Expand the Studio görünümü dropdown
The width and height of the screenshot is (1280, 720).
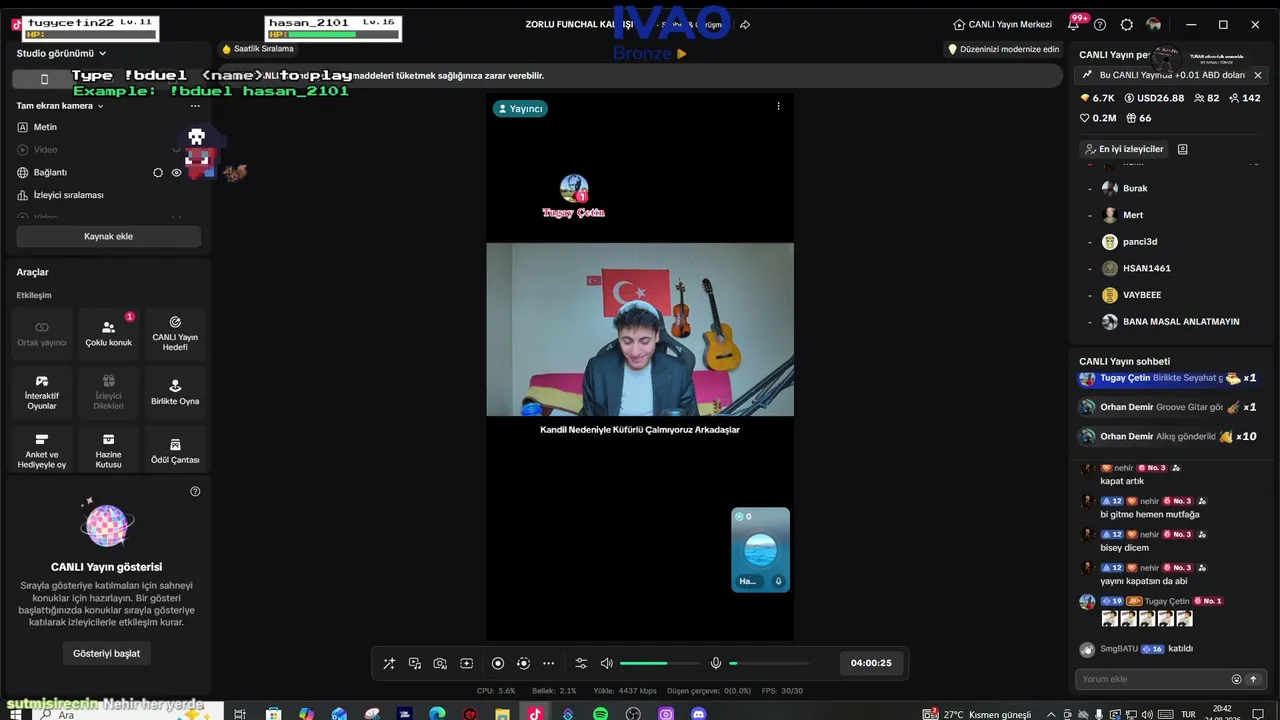(62, 53)
